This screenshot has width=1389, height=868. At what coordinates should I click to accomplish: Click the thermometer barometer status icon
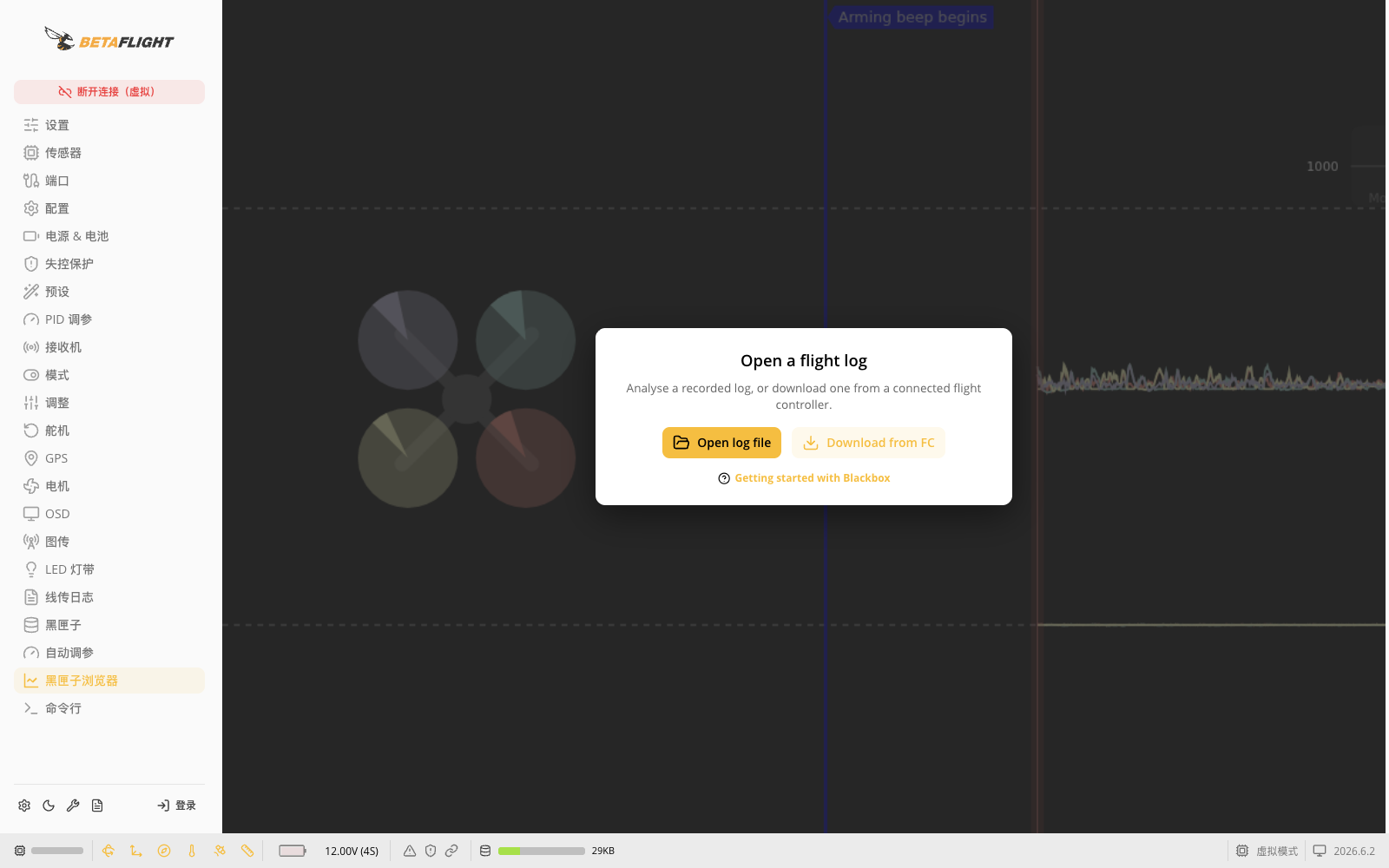tap(192, 851)
